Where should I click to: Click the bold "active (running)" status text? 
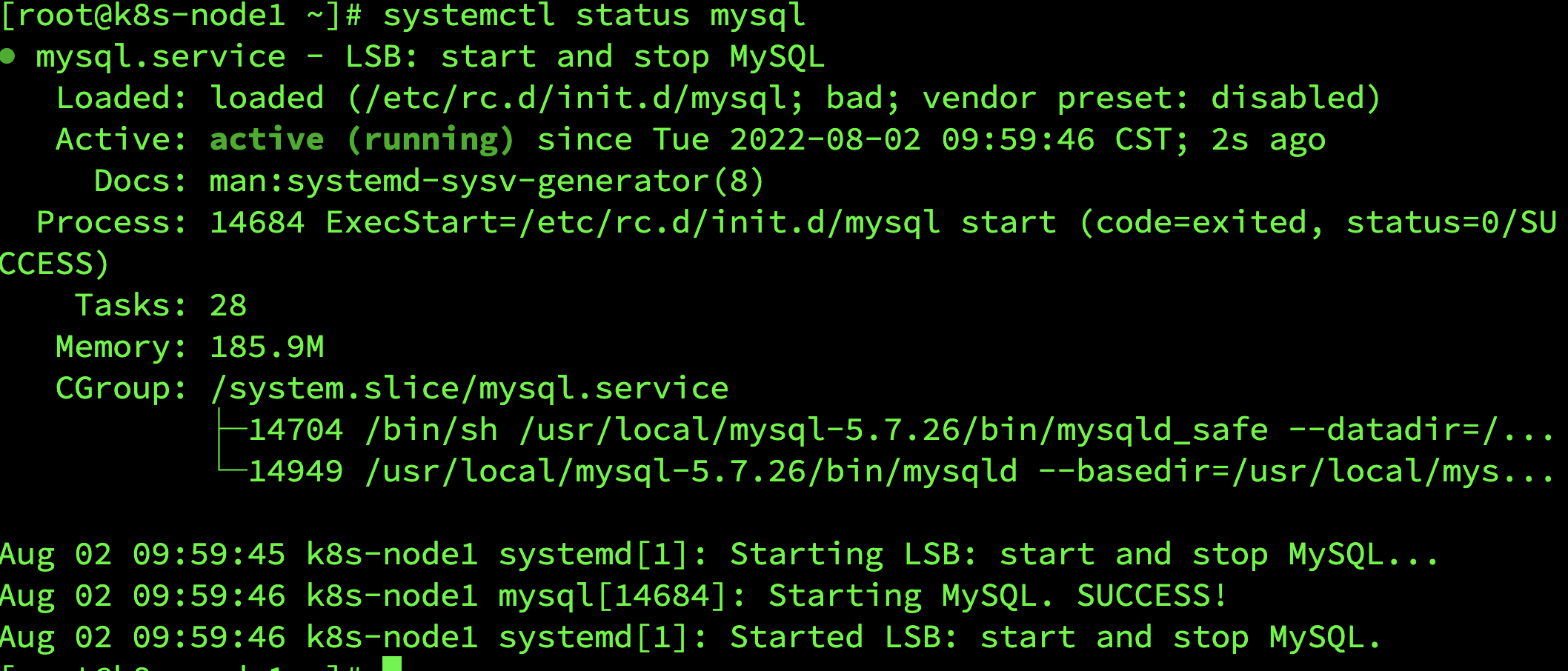[362, 139]
